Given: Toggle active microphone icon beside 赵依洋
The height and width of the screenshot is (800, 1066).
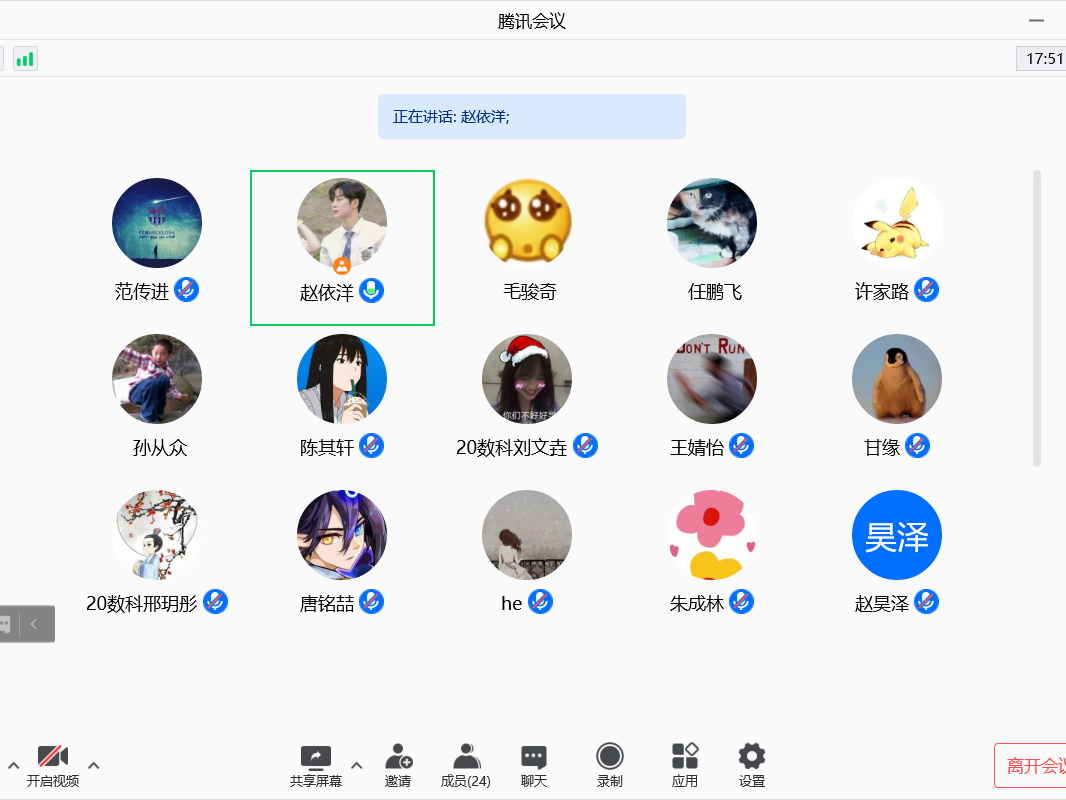Looking at the screenshot, I should click(372, 291).
